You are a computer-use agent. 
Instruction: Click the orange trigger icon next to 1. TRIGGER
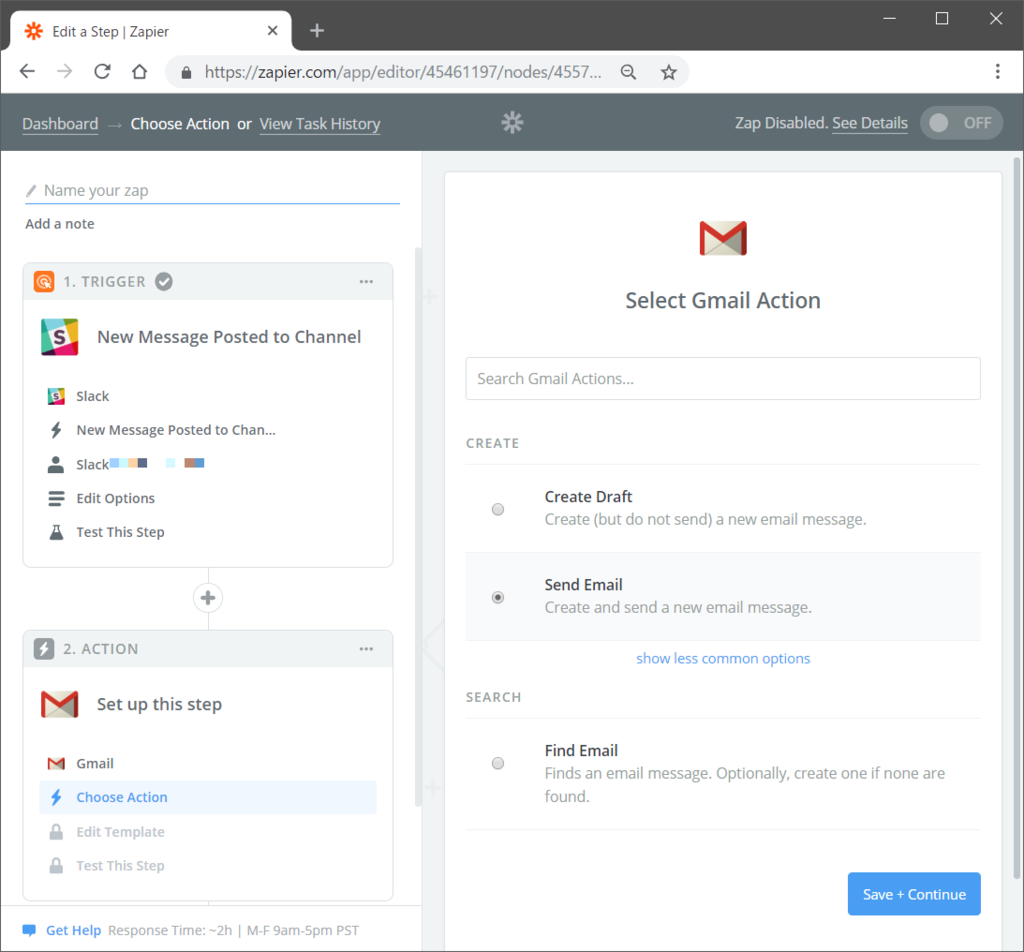point(44,281)
